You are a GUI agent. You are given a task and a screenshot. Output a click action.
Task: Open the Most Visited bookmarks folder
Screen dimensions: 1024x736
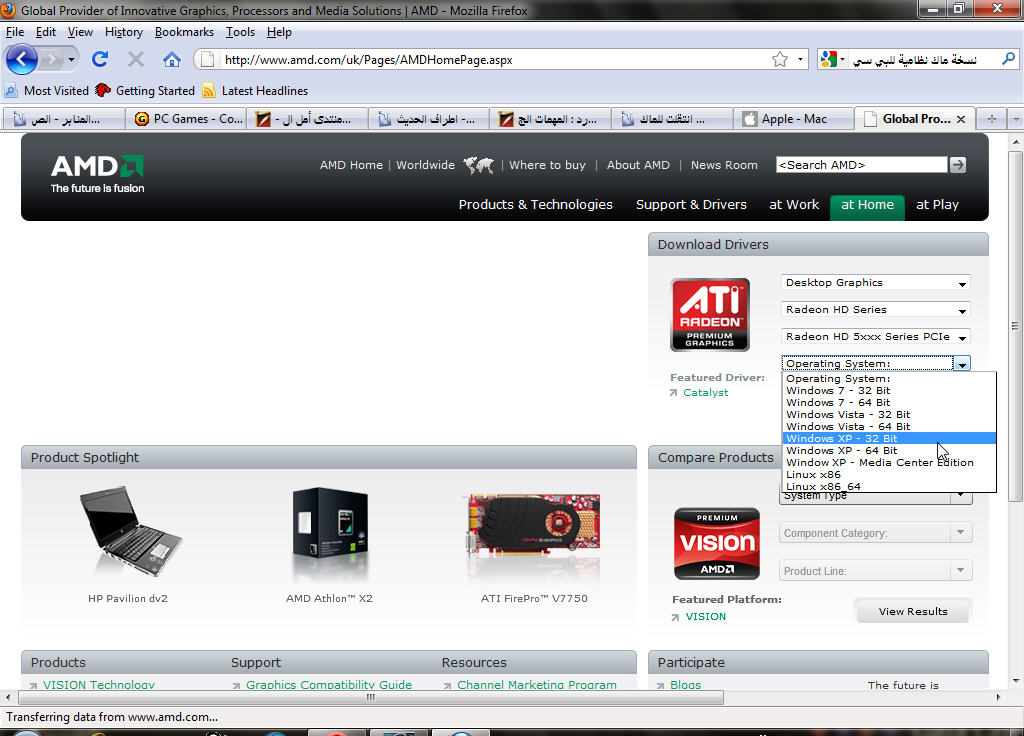click(46, 91)
